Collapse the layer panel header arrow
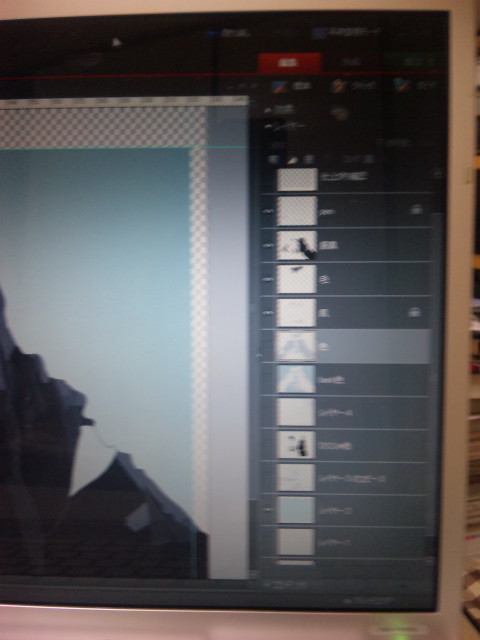The image size is (480, 640). (267, 127)
